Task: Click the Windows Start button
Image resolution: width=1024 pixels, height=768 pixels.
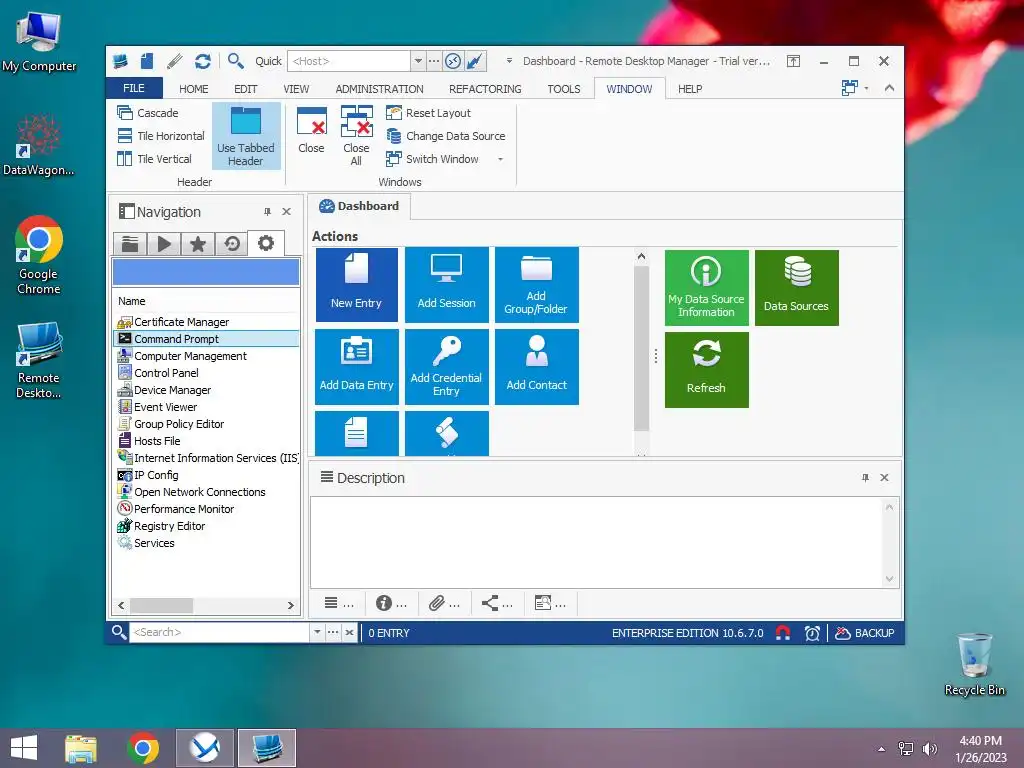Action: coord(24,748)
